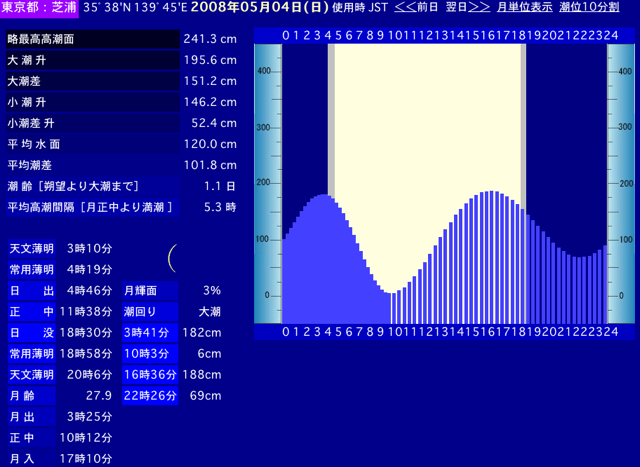Select the 5.3 時 value
Screen dimensions: 640x467
coord(220,207)
